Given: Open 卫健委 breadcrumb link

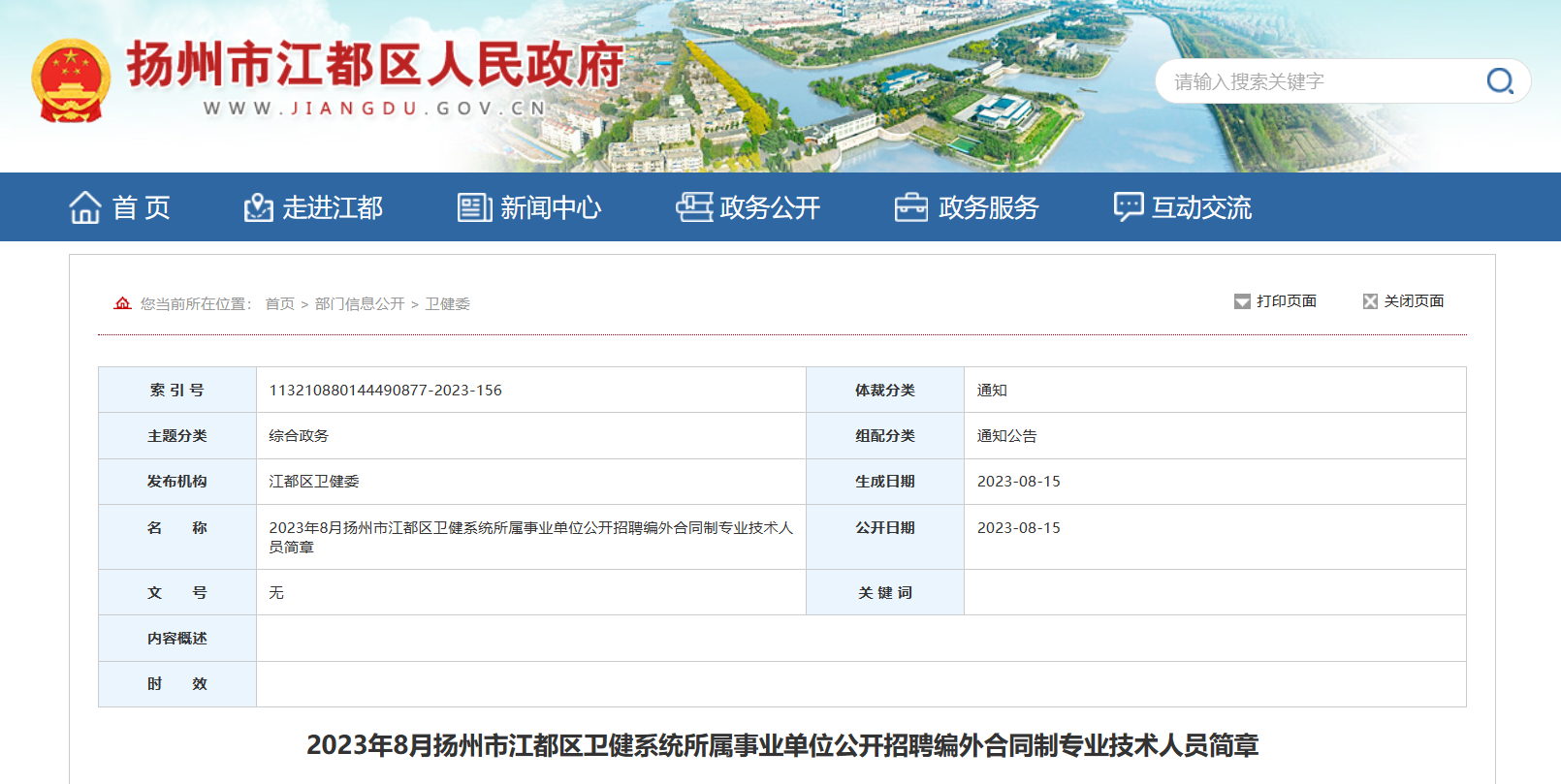Looking at the screenshot, I should (x=447, y=304).
